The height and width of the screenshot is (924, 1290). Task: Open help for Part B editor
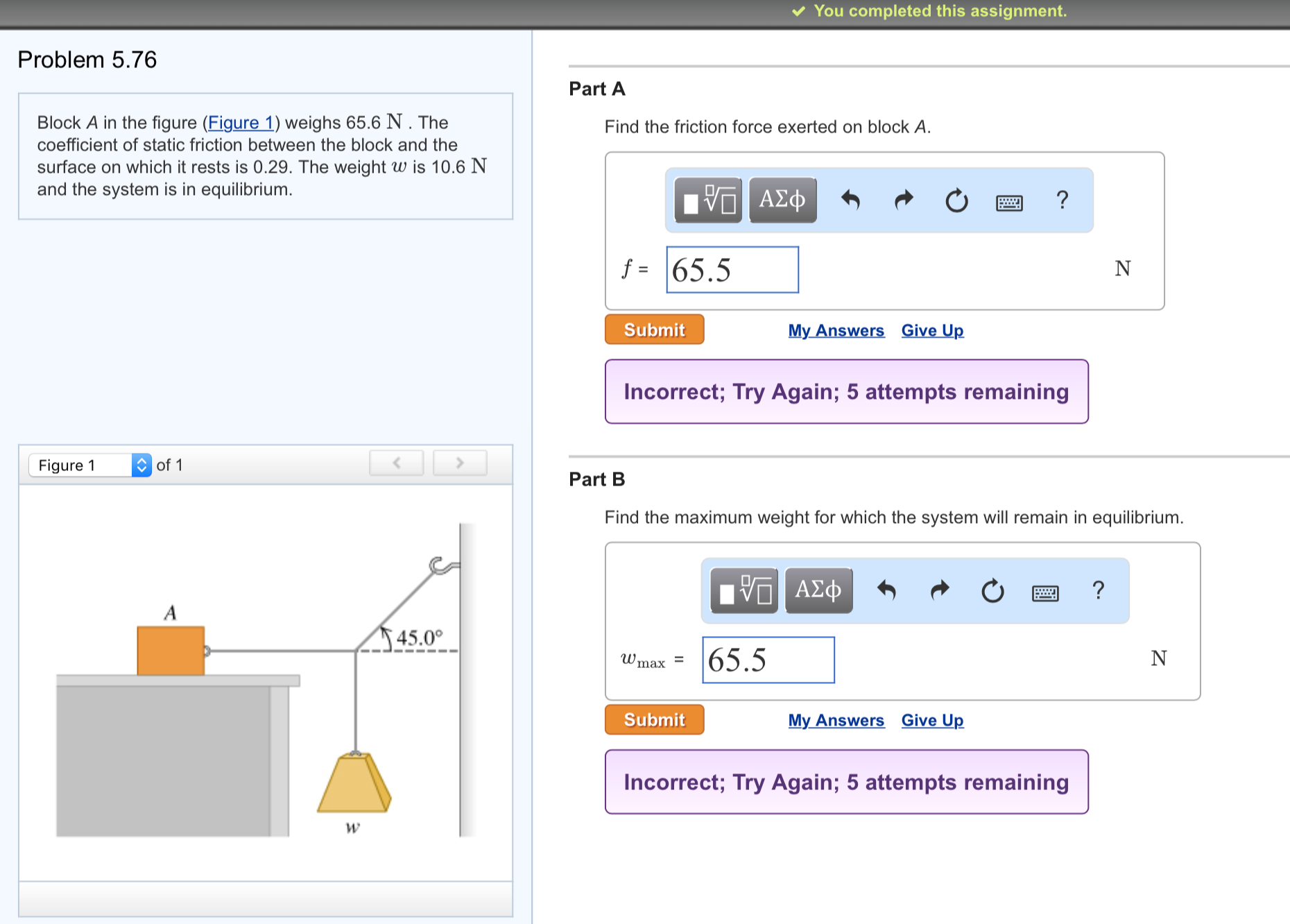[x=1098, y=590]
